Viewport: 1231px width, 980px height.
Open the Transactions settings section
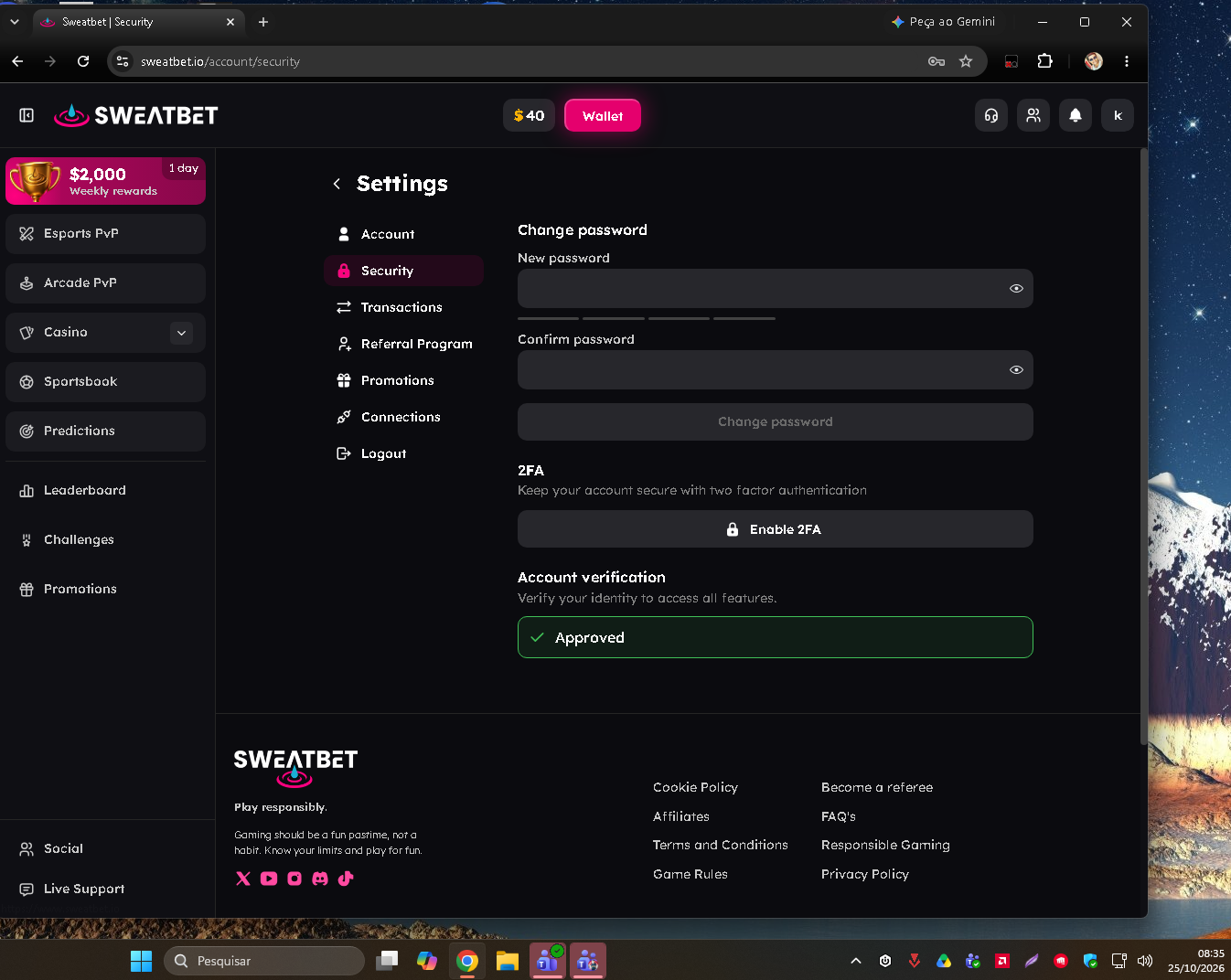[403, 307]
